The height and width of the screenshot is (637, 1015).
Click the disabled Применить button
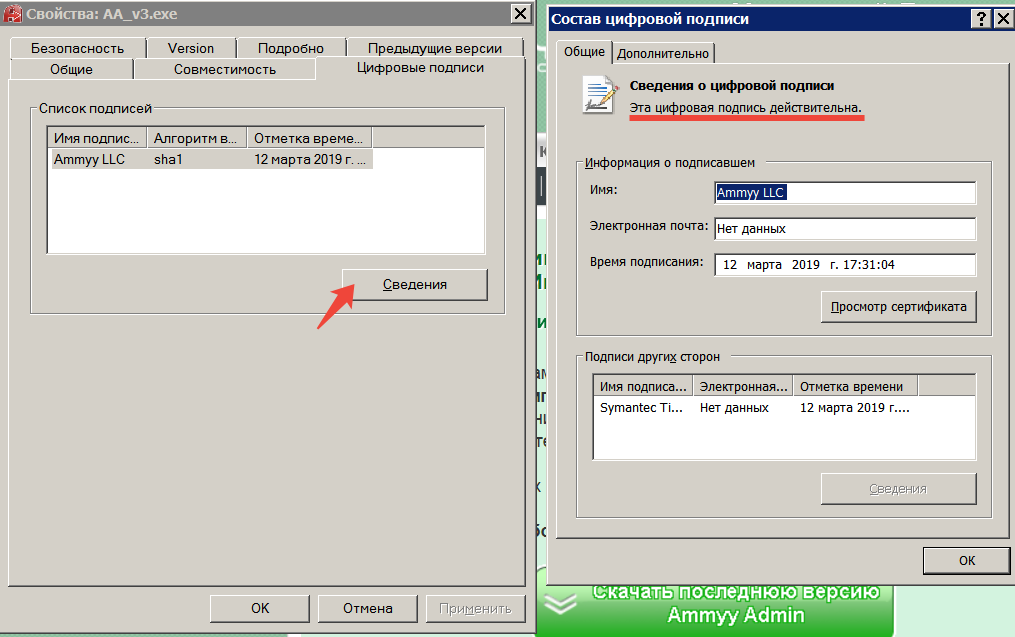point(475,609)
